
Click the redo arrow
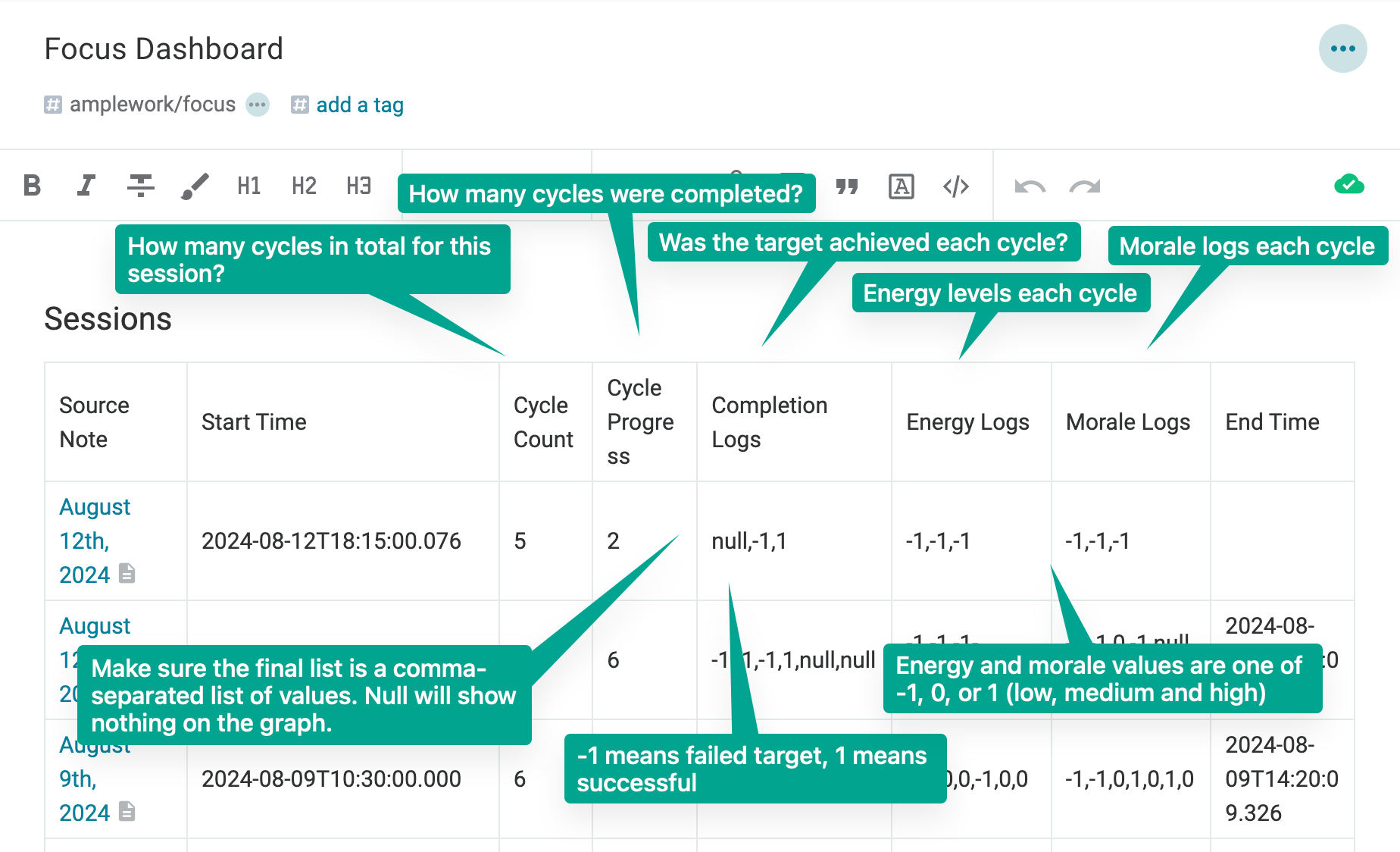[1084, 186]
